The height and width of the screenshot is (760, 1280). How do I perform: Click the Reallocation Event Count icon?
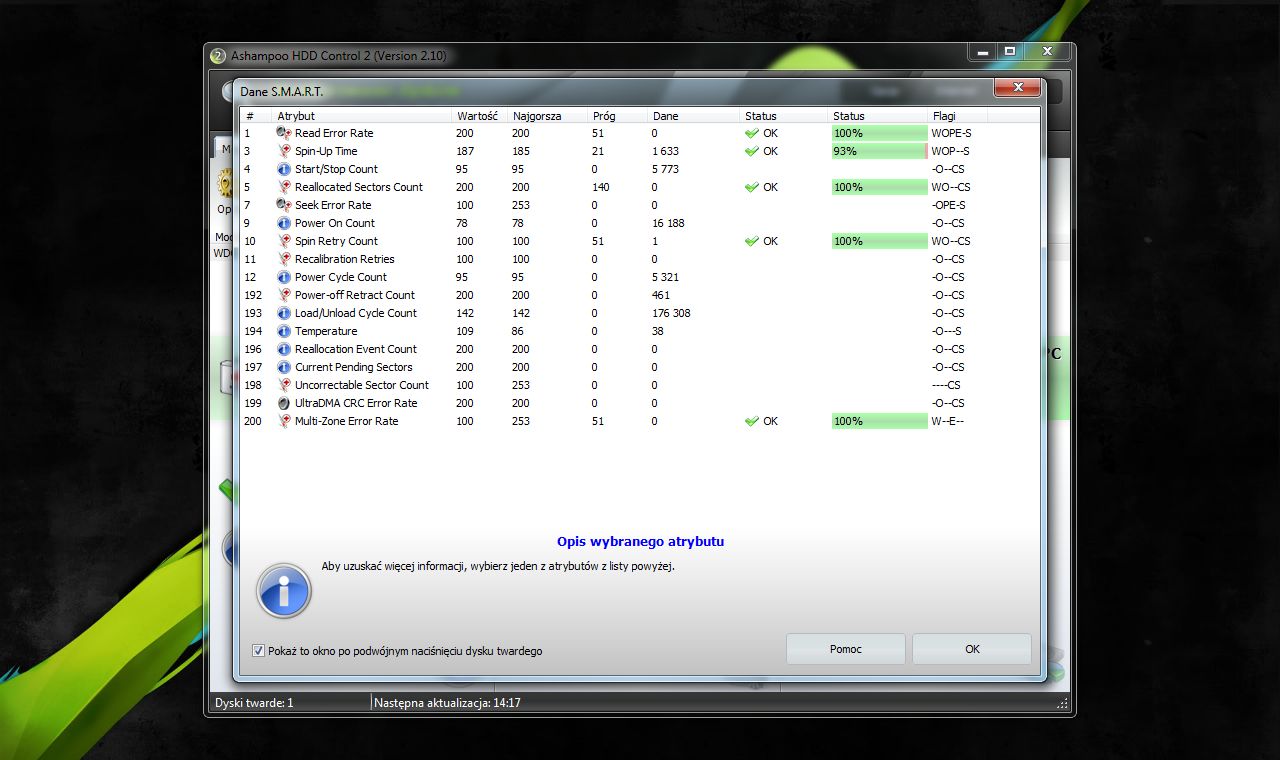[284, 349]
